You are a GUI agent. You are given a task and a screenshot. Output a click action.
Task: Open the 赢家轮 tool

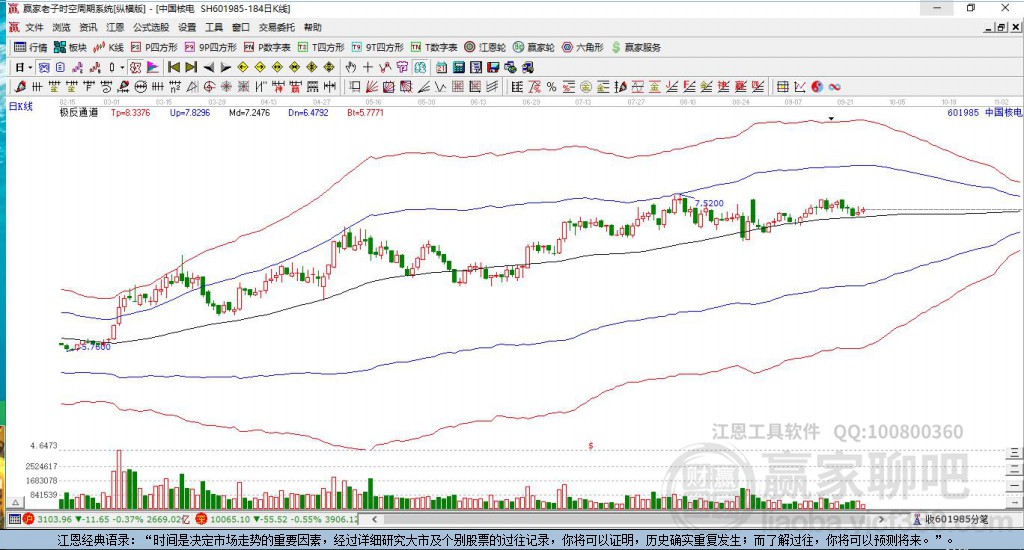534,47
